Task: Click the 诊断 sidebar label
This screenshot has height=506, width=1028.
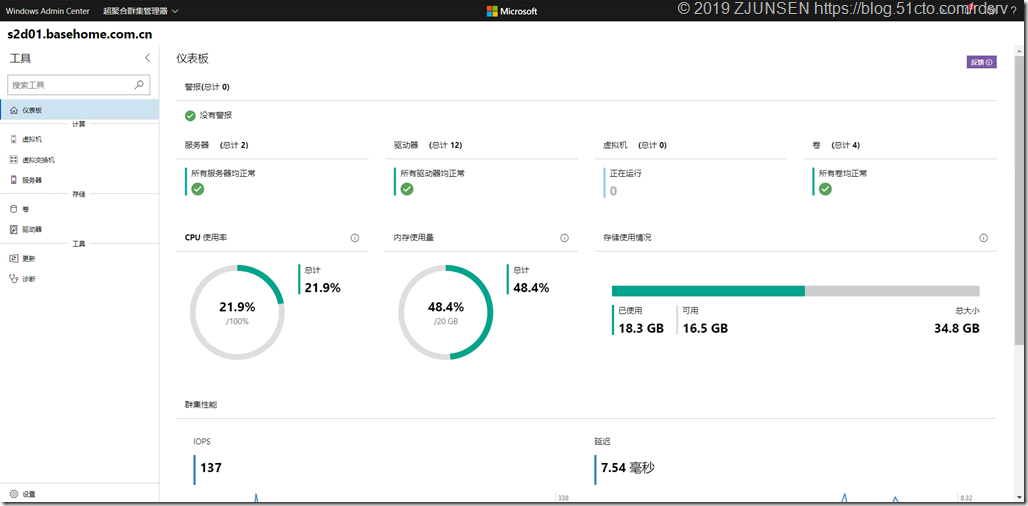Action: (x=28, y=279)
